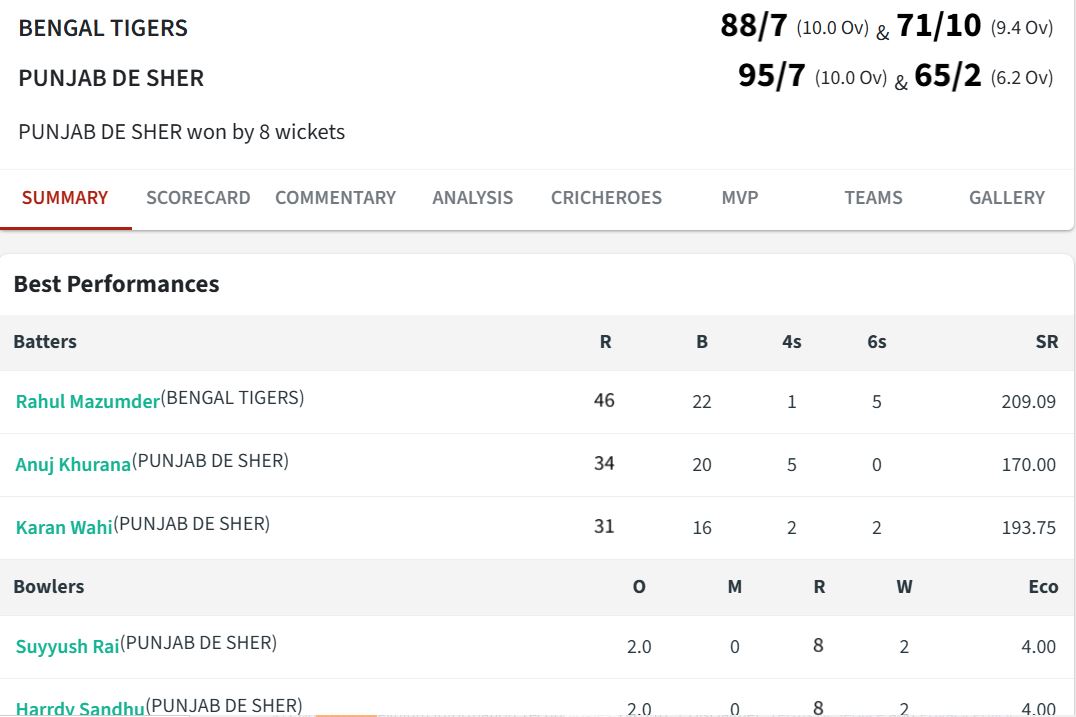Click the Batters column header row
The image size is (1076, 717).
point(45,342)
